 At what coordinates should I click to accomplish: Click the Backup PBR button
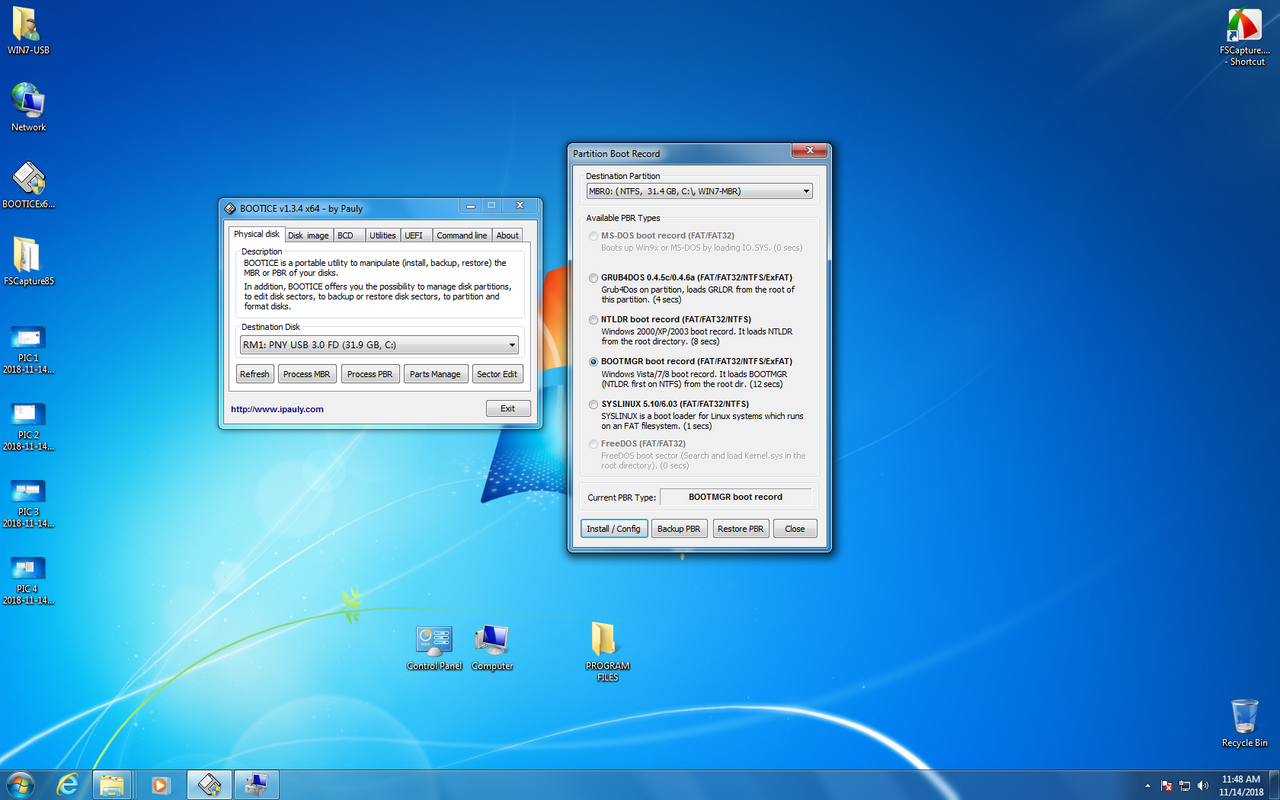click(679, 528)
